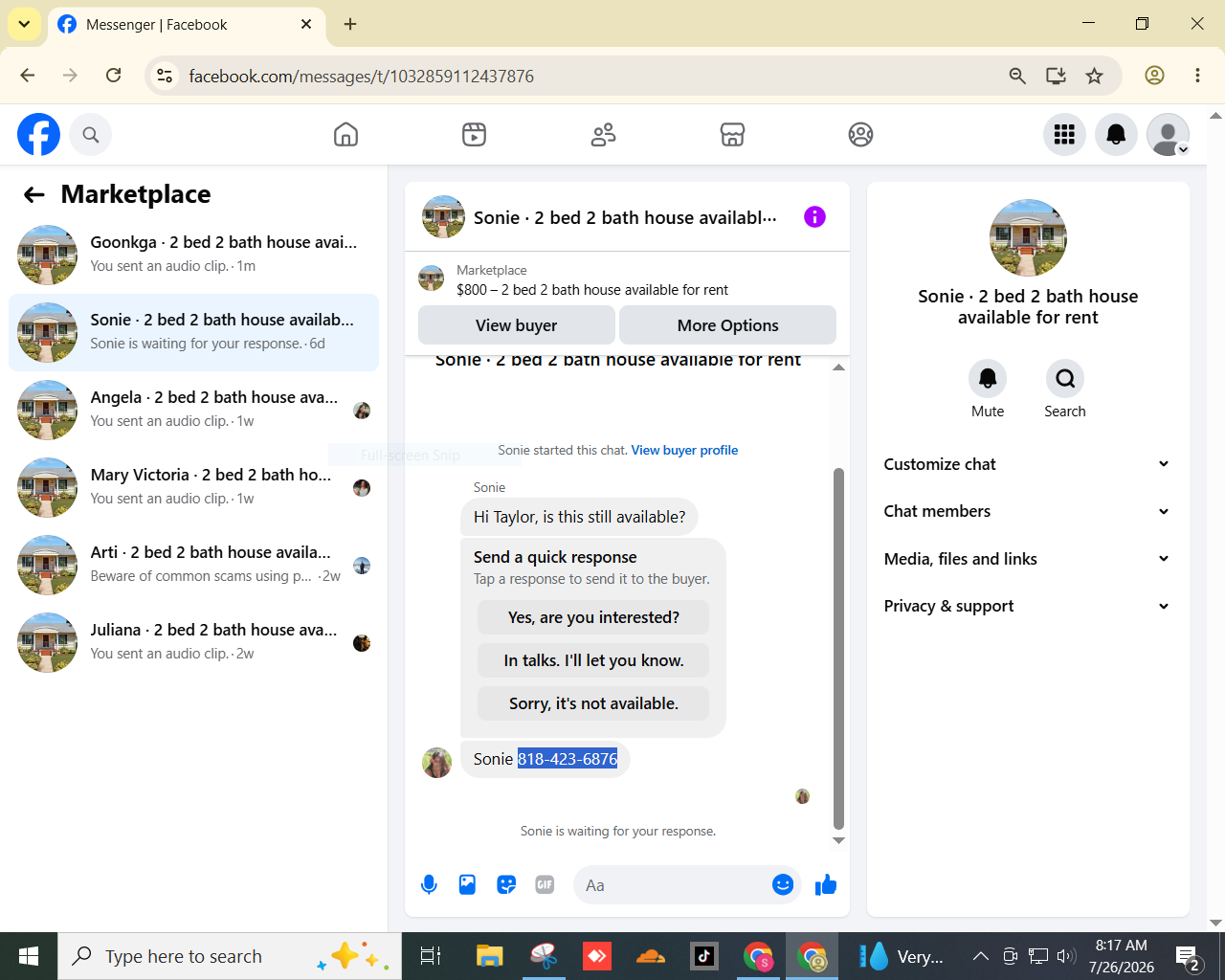Send 'Yes, are you interested?' quick response
Image resolution: width=1225 pixels, height=980 pixels.
coord(593,617)
